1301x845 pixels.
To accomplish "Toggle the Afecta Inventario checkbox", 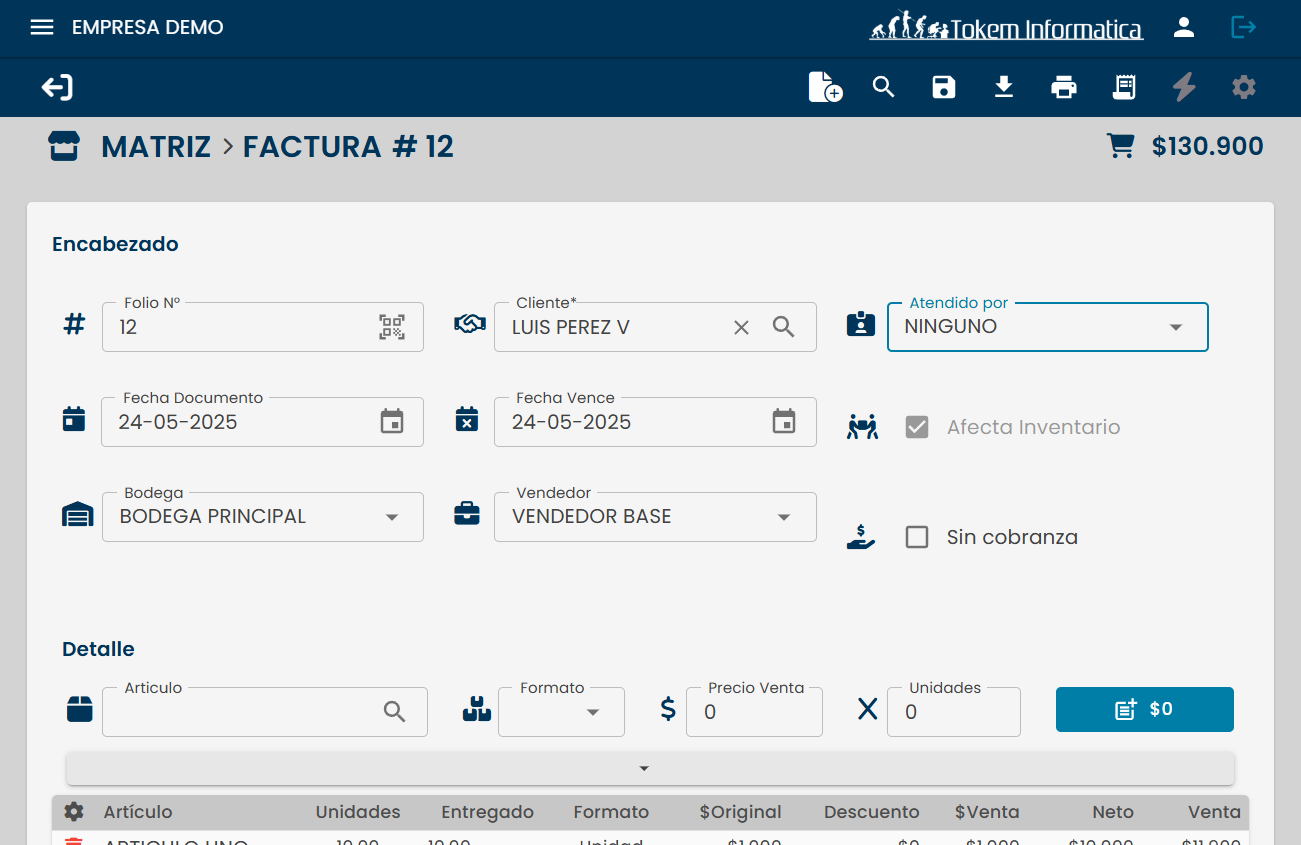I will pyautogui.click(x=917, y=427).
